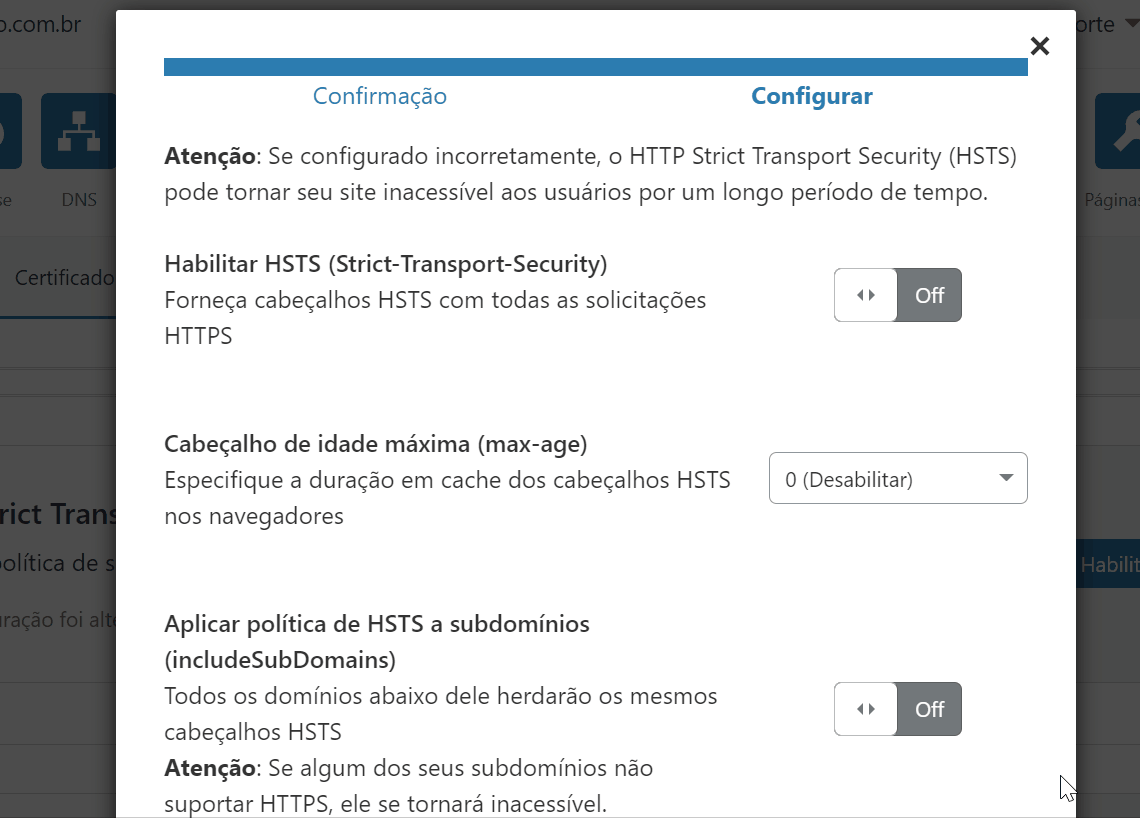
Task: Open the Certificado tab in the background
Action: pyautogui.click(x=64, y=278)
